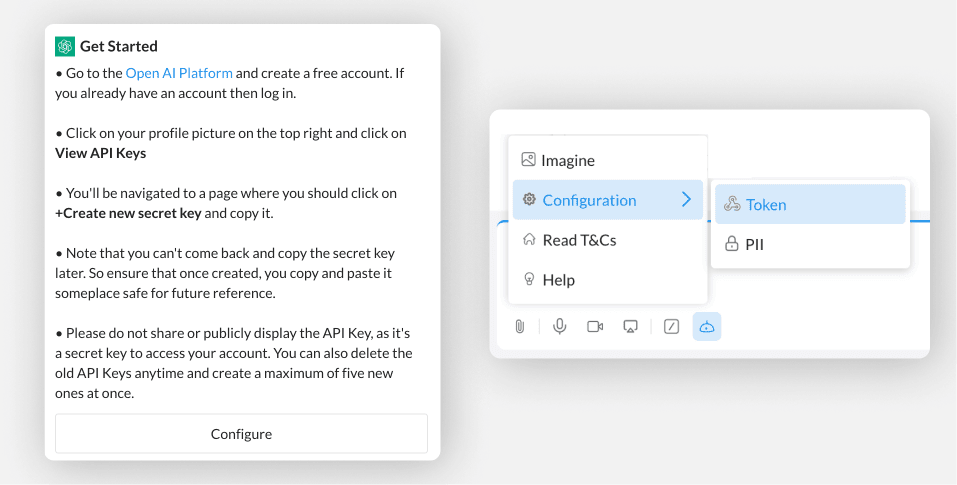
Task: Click the lightbulb icon next to Help
Action: tap(529, 279)
